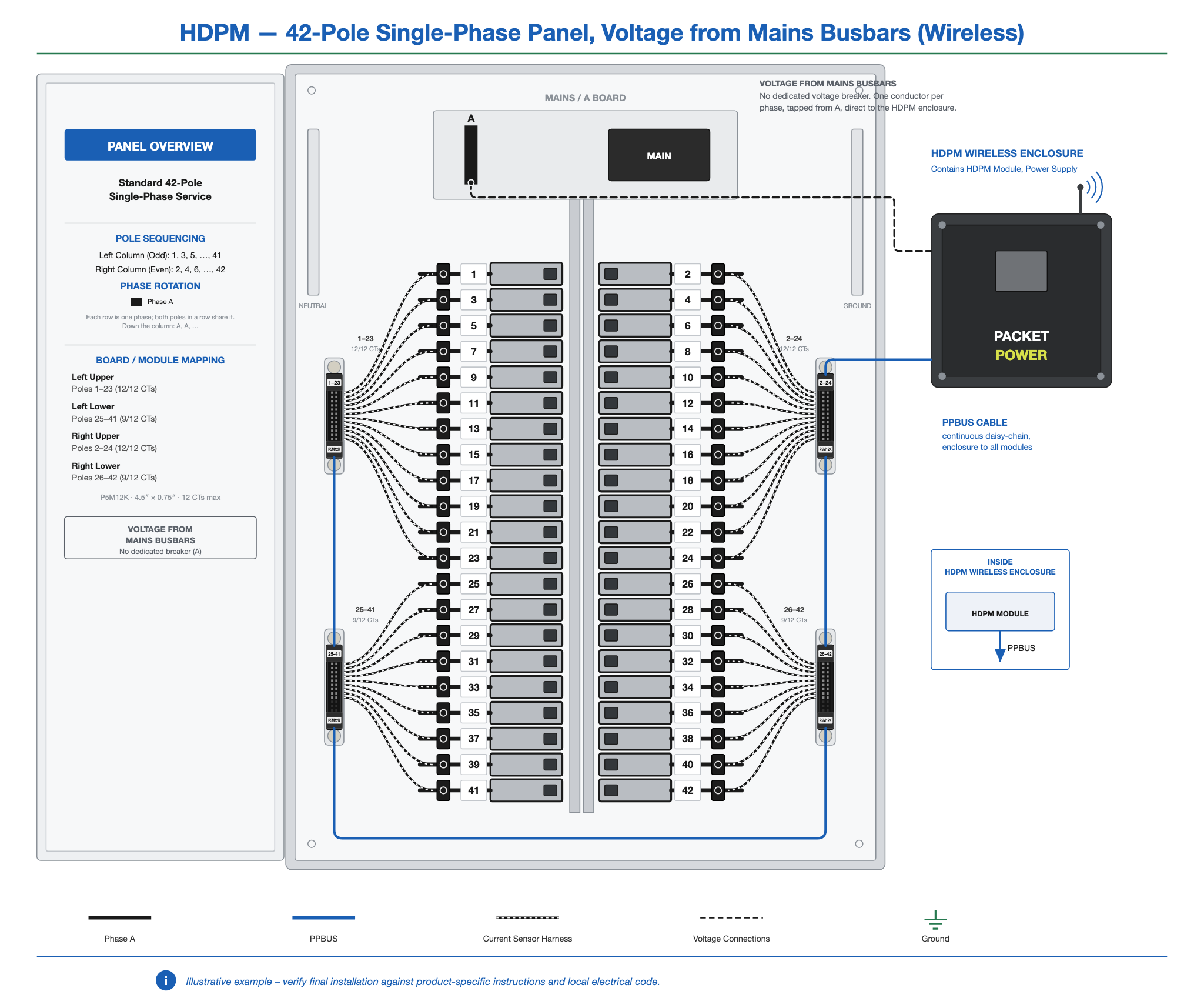This screenshot has width=1204, height=1008.
Task: Click the Right Lower mapping entry
Action: click(115, 472)
